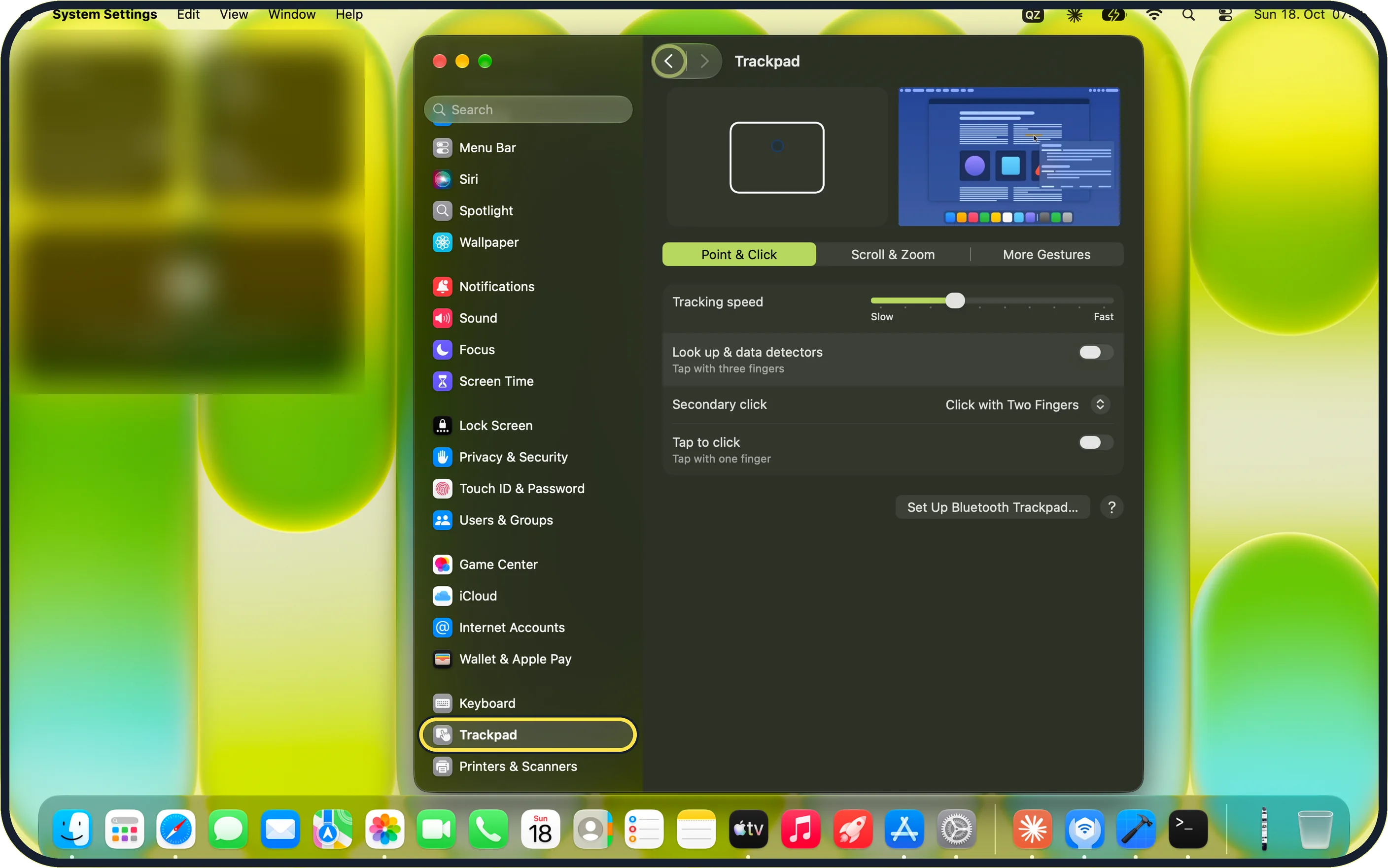The width and height of the screenshot is (1388, 868).
Task: Open the Spotlight magnifier in menu bar
Action: pos(1188,15)
